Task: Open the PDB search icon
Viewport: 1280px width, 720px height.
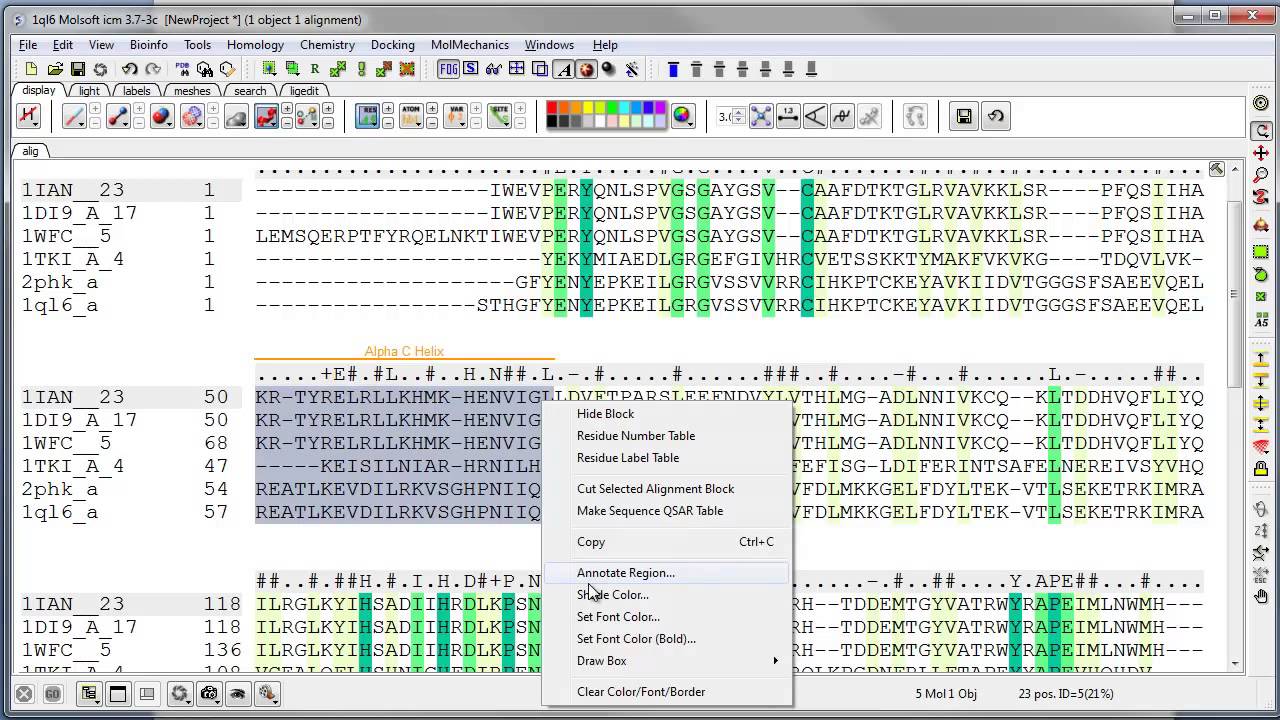Action: [183, 69]
